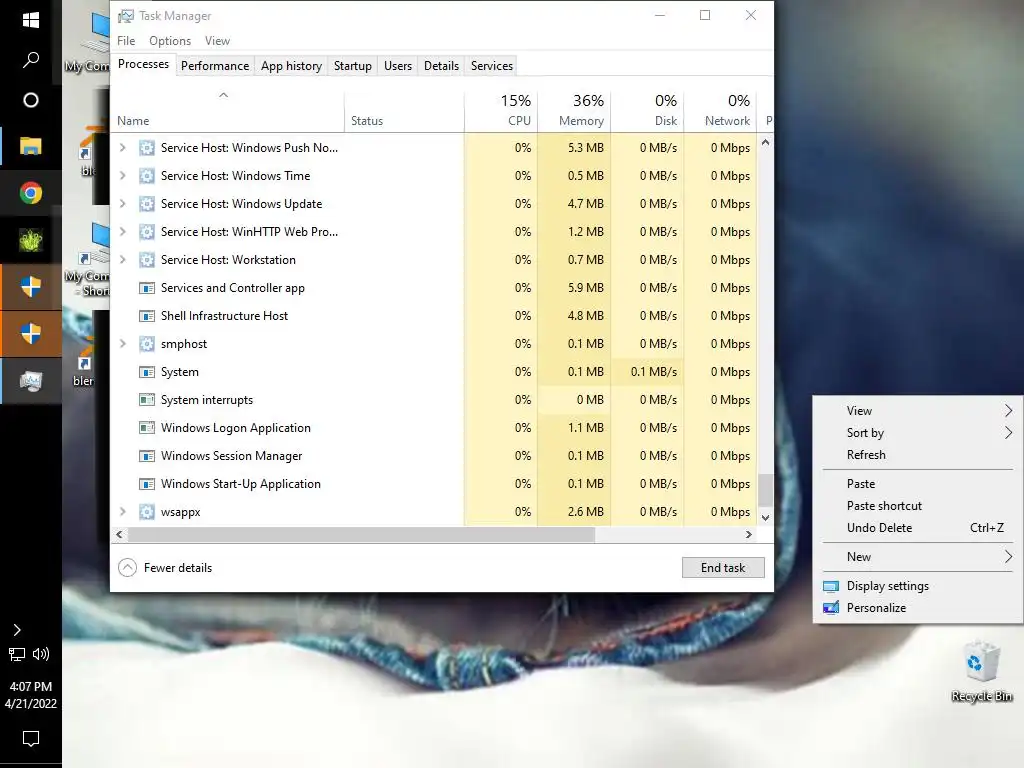Sort processes by the Network column header
Viewport: 1024px width, 768px height.
pos(720,112)
